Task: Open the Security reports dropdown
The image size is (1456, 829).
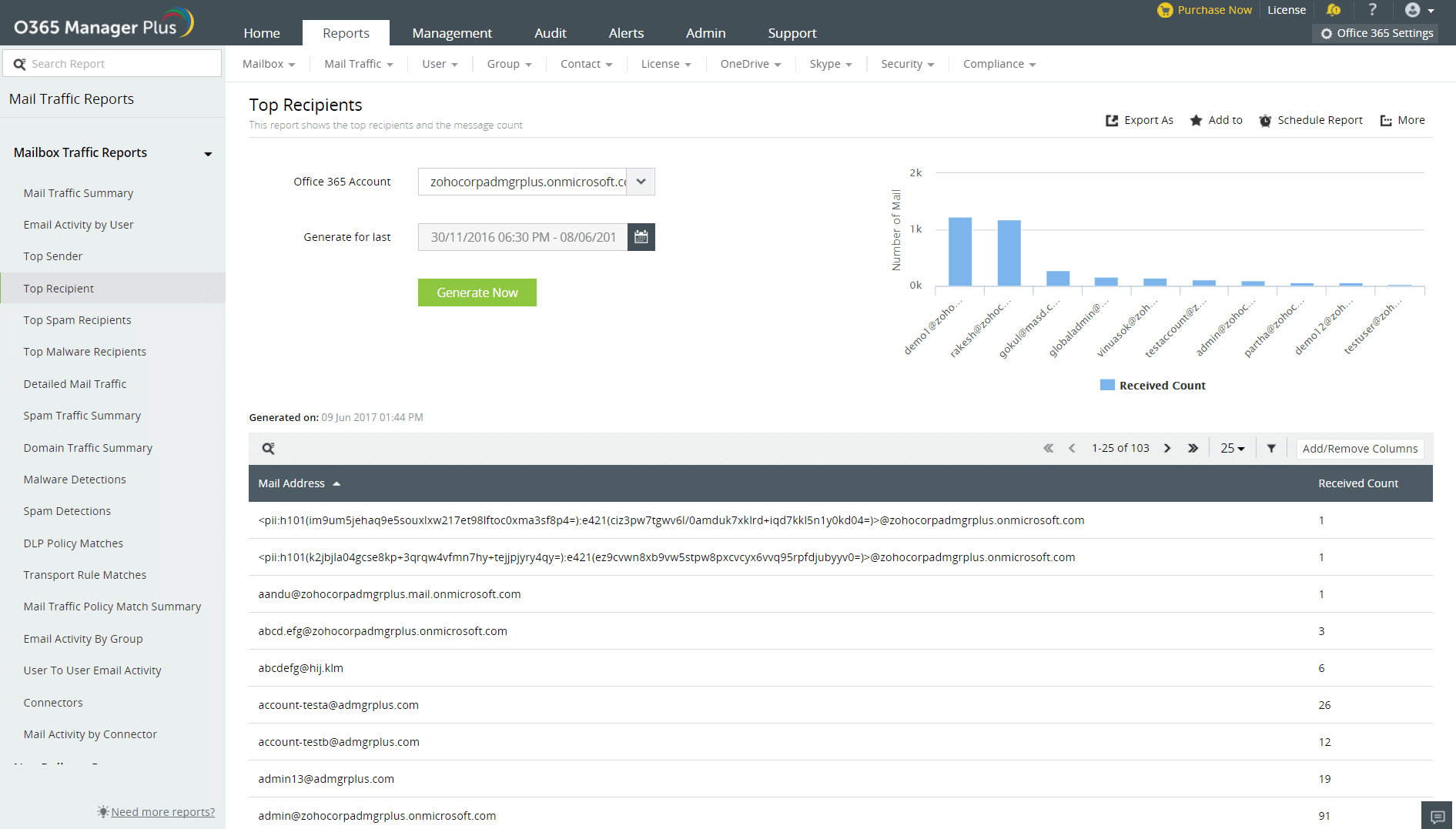Action: (x=908, y=65)
